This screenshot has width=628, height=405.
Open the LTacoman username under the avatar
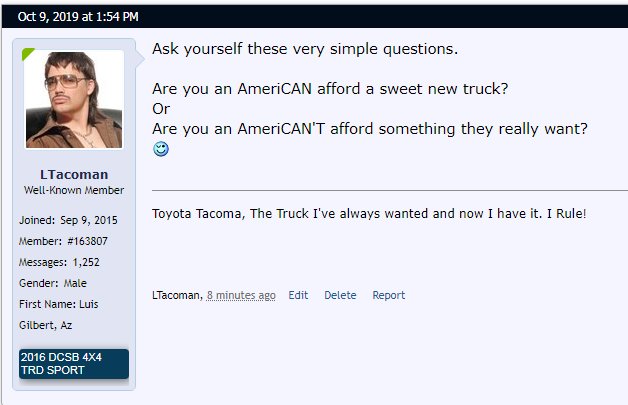(74, 175)
